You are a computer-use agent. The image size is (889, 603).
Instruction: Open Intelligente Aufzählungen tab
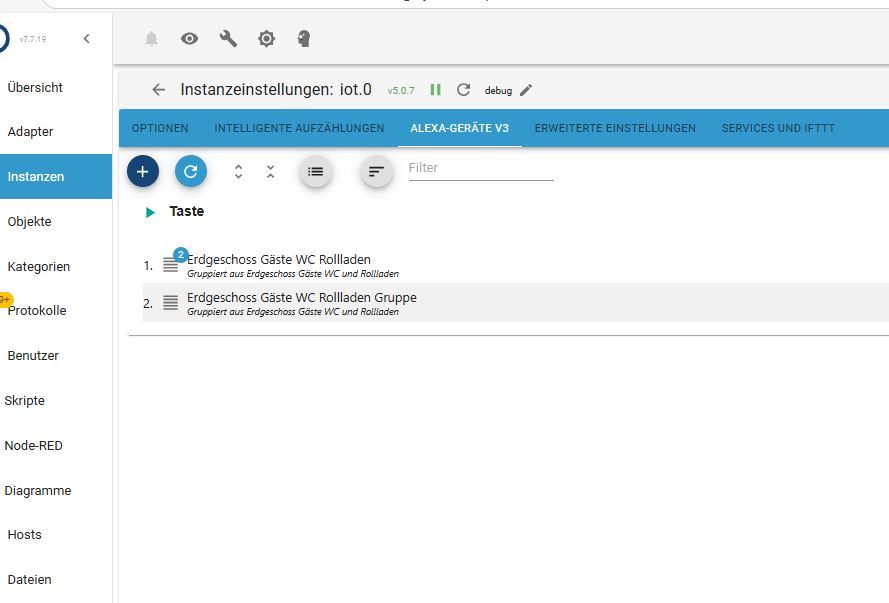(x=299, y=128)
